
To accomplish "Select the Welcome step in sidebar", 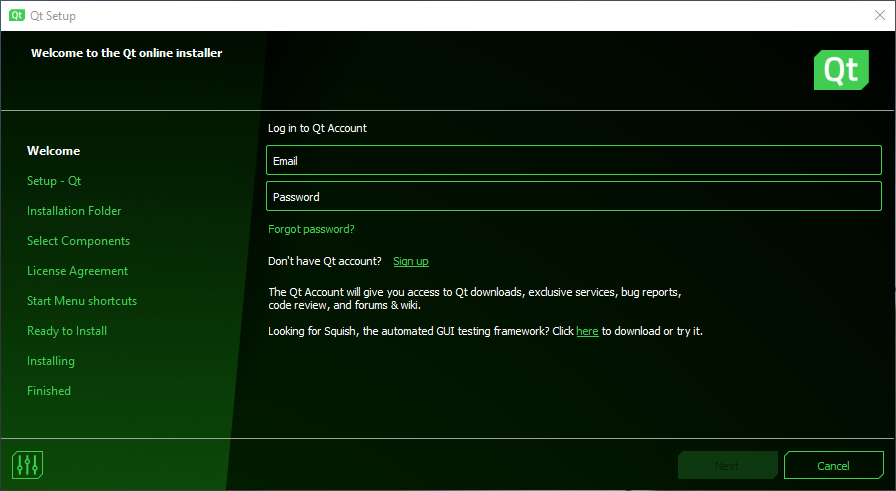I will [53, 151].
